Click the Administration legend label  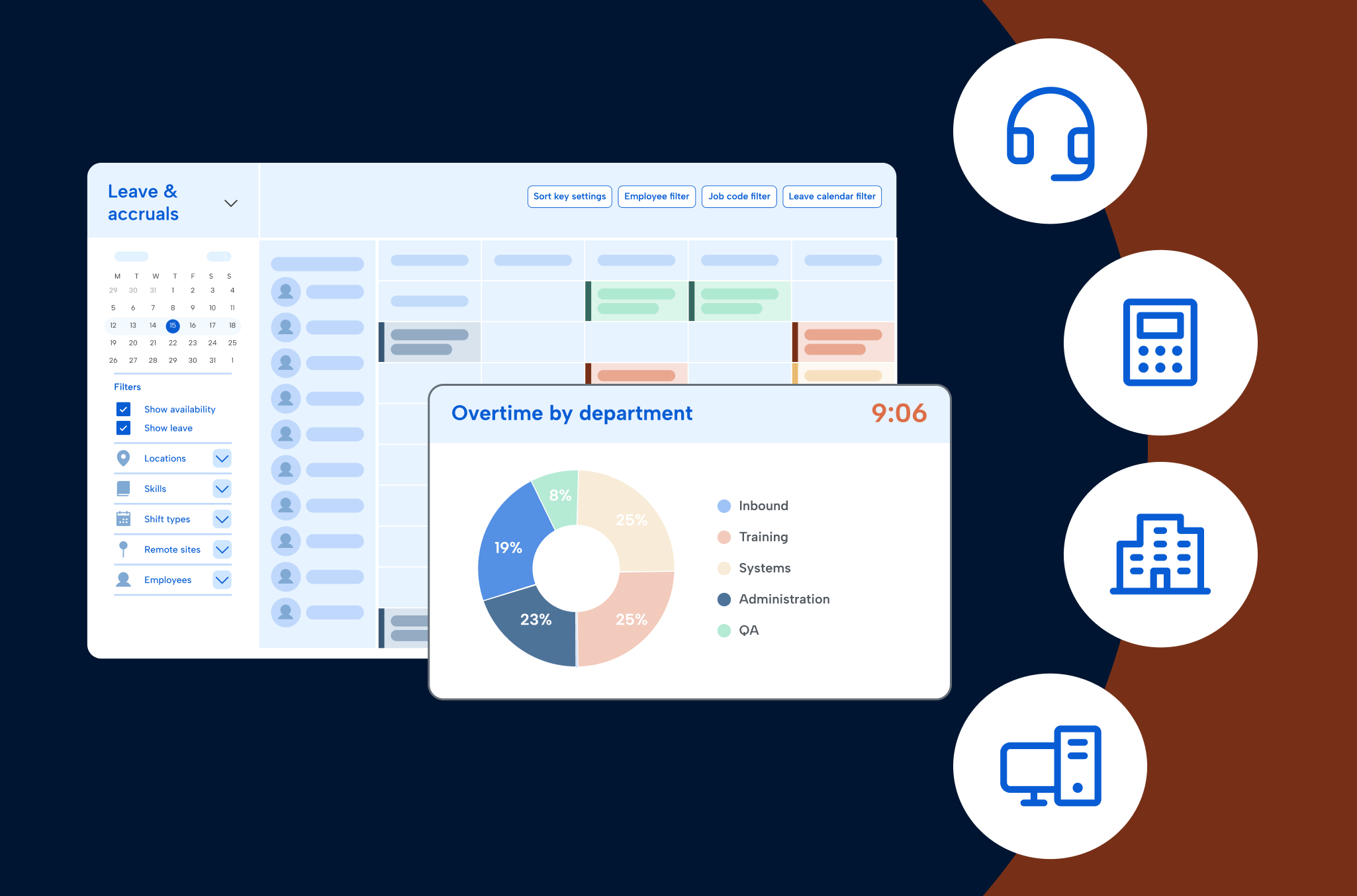pos(784,600)
